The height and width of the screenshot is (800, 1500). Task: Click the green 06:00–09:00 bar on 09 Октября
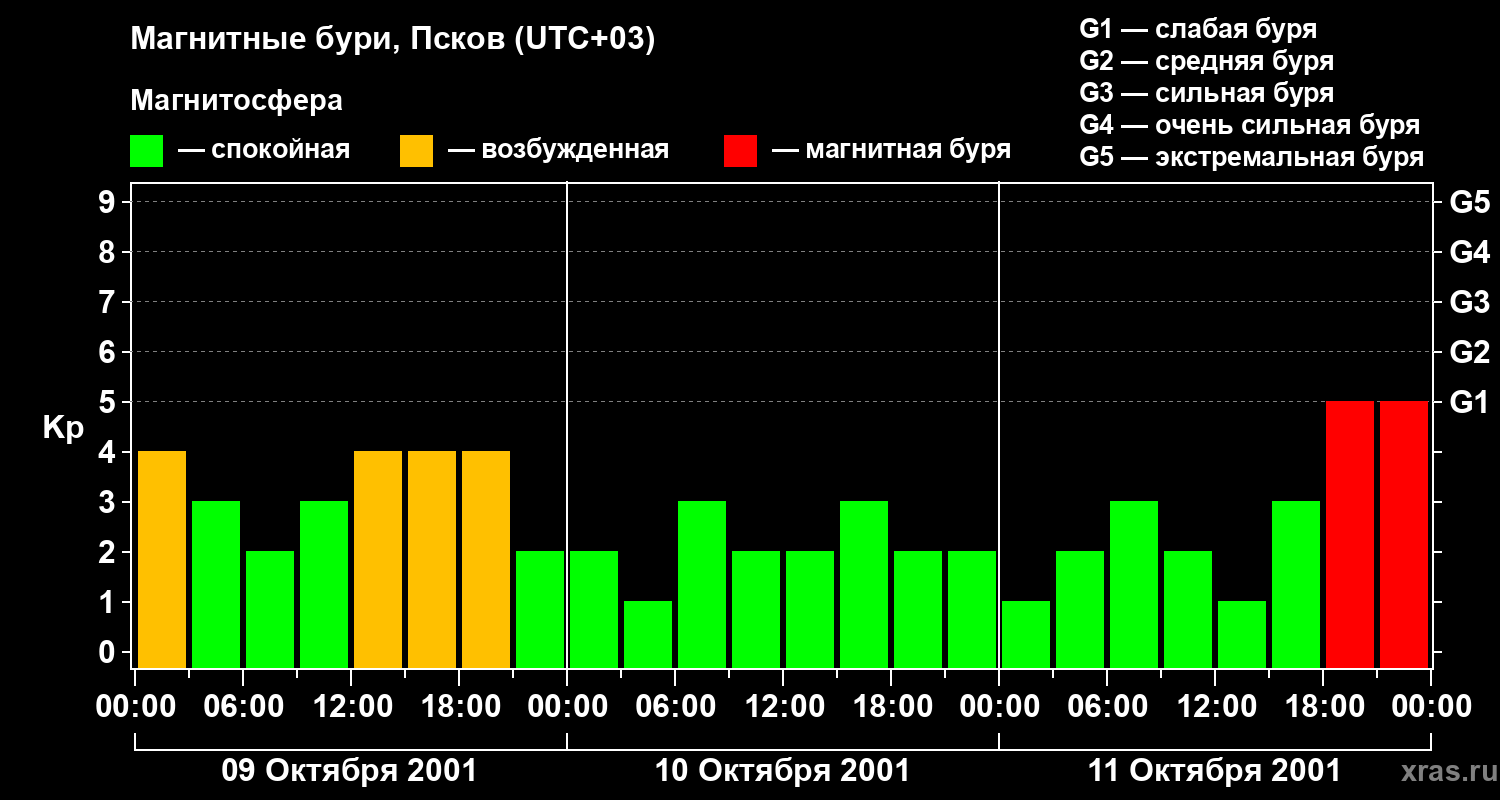tap(270, 609)
